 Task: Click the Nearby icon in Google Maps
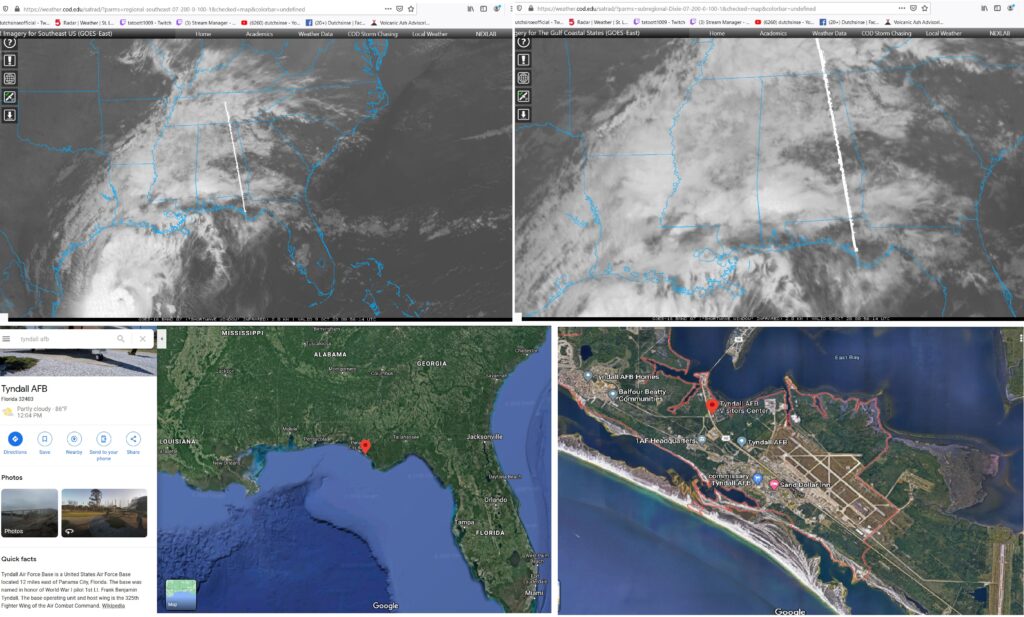[x=74, y=439]
